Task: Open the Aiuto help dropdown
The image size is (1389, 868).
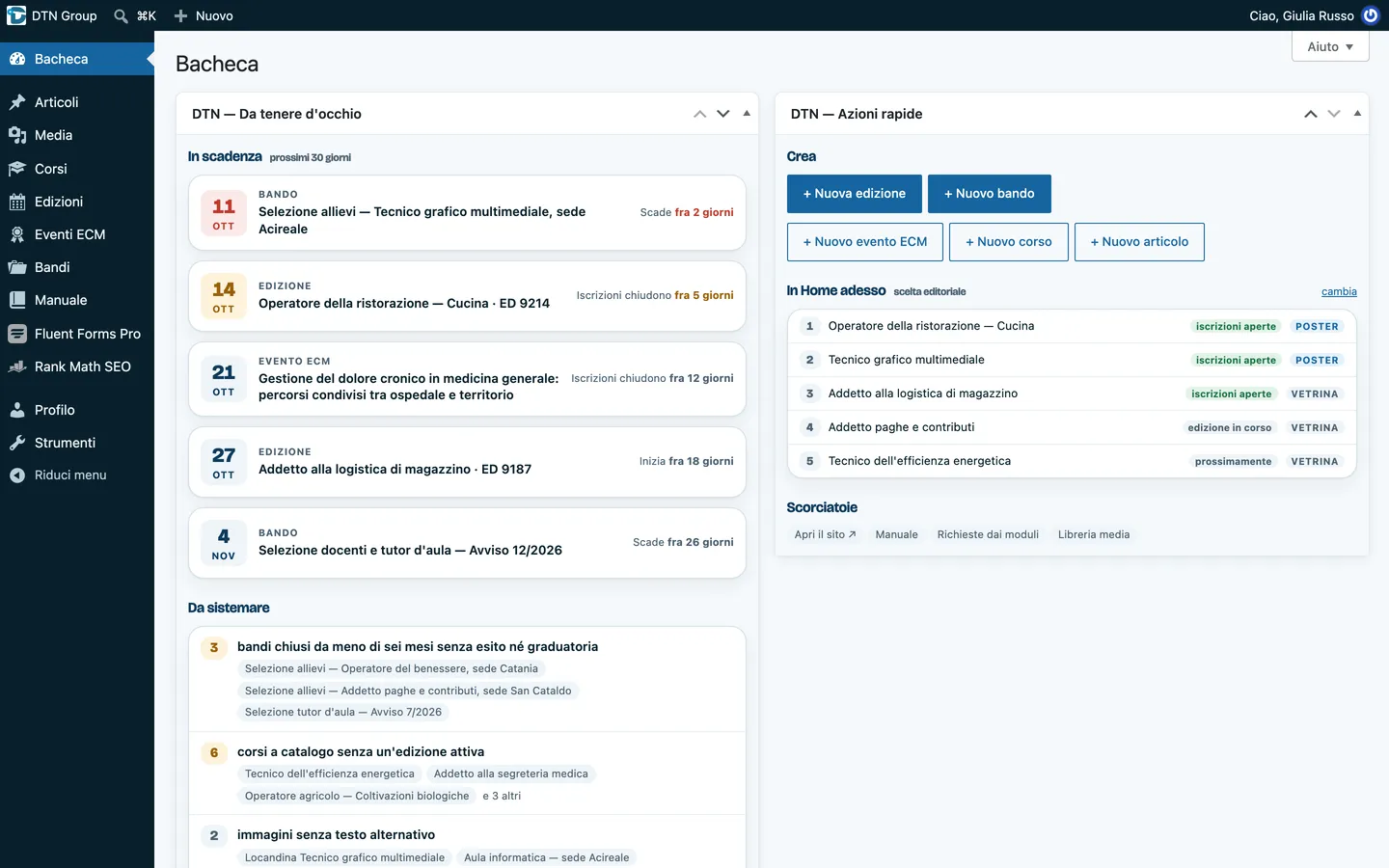Action: coord(1330,46)
